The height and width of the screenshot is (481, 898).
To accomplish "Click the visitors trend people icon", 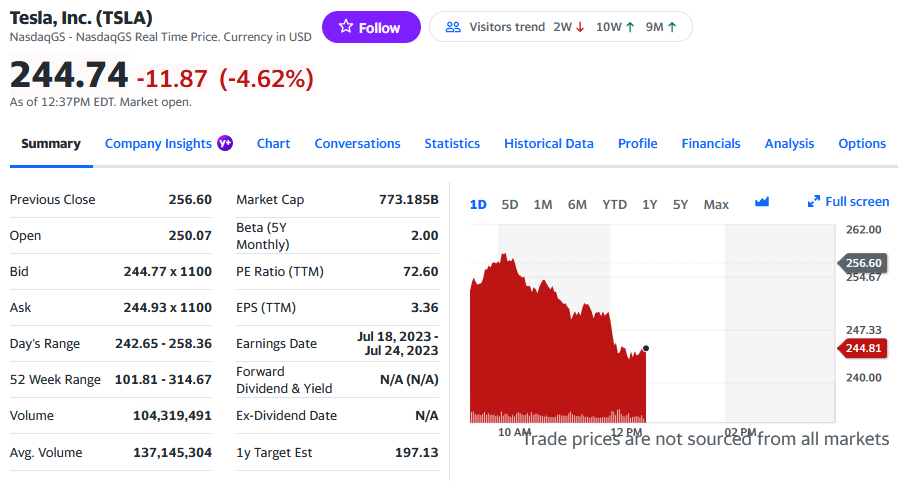I will click(453, 27).
